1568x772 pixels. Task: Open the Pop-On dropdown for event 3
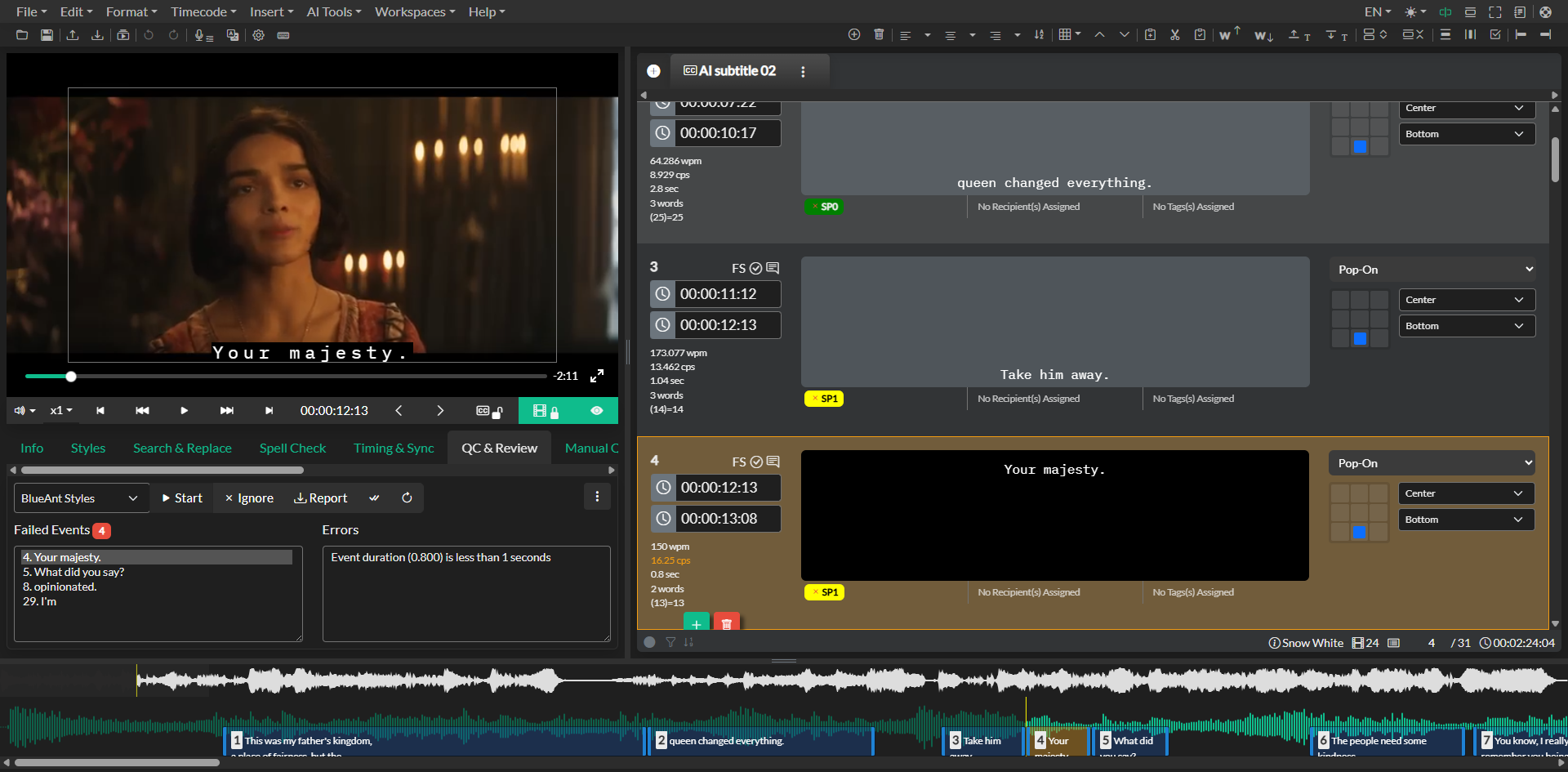[x=1432, y=270]
